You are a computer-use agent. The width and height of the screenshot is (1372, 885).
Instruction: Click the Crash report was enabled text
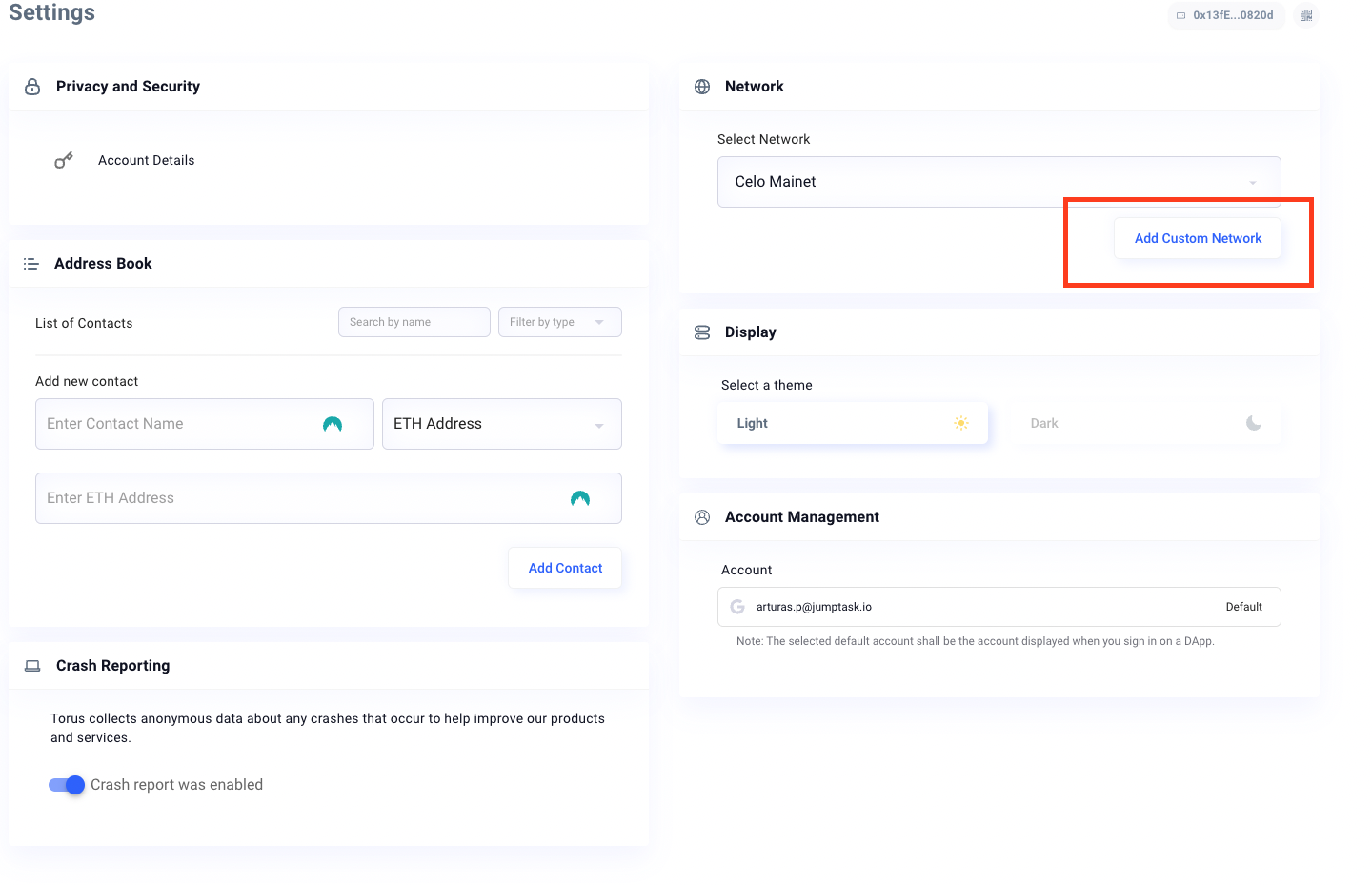click(176, 785)
